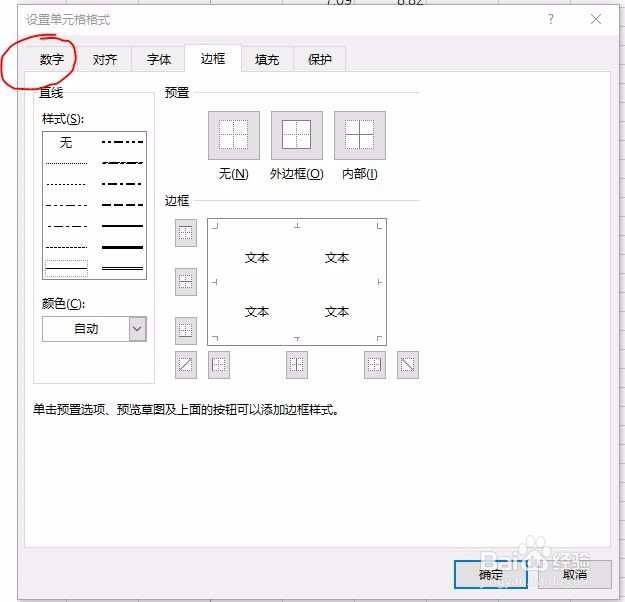
Task: Select the 边框 tab
Action: (213, 59)
